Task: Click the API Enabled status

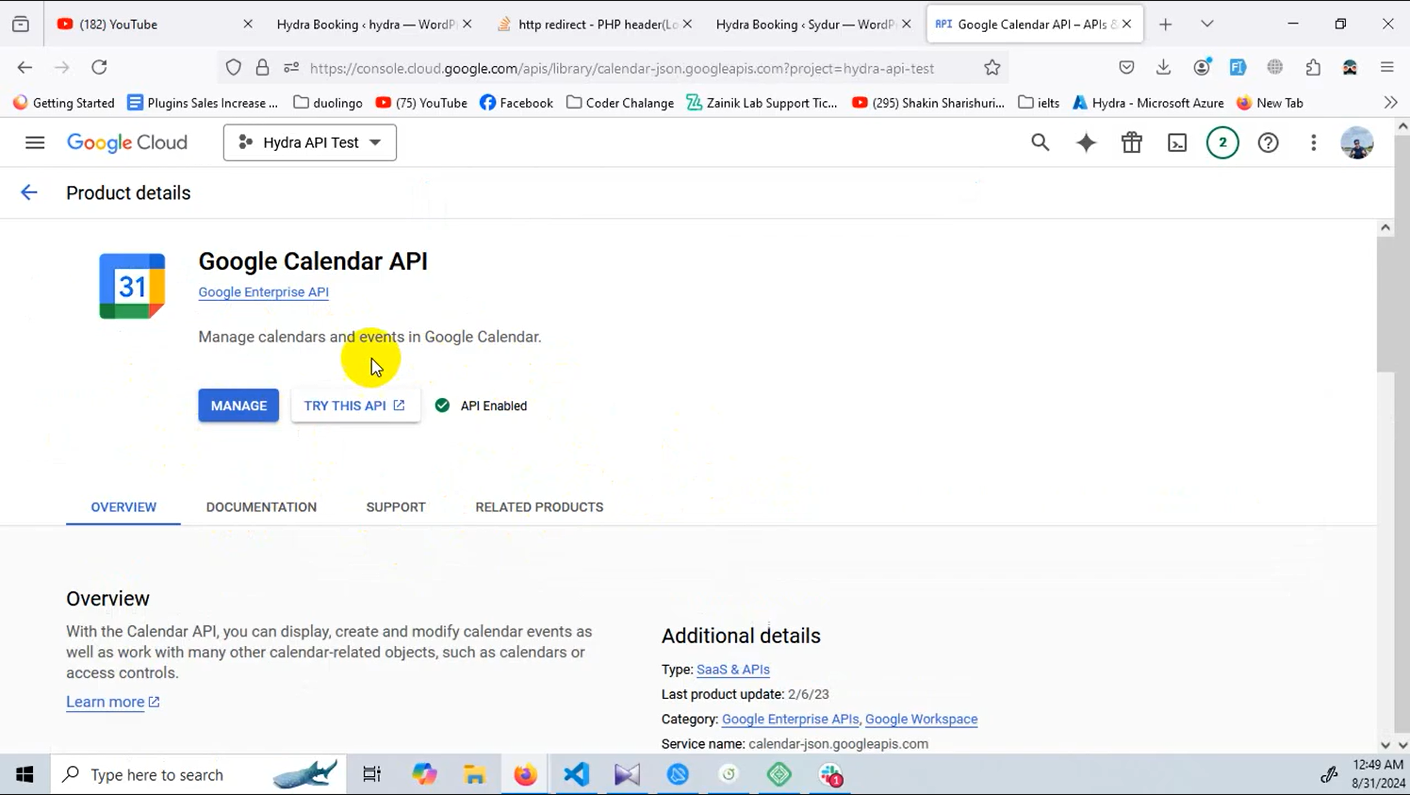Action: (481, 406)
